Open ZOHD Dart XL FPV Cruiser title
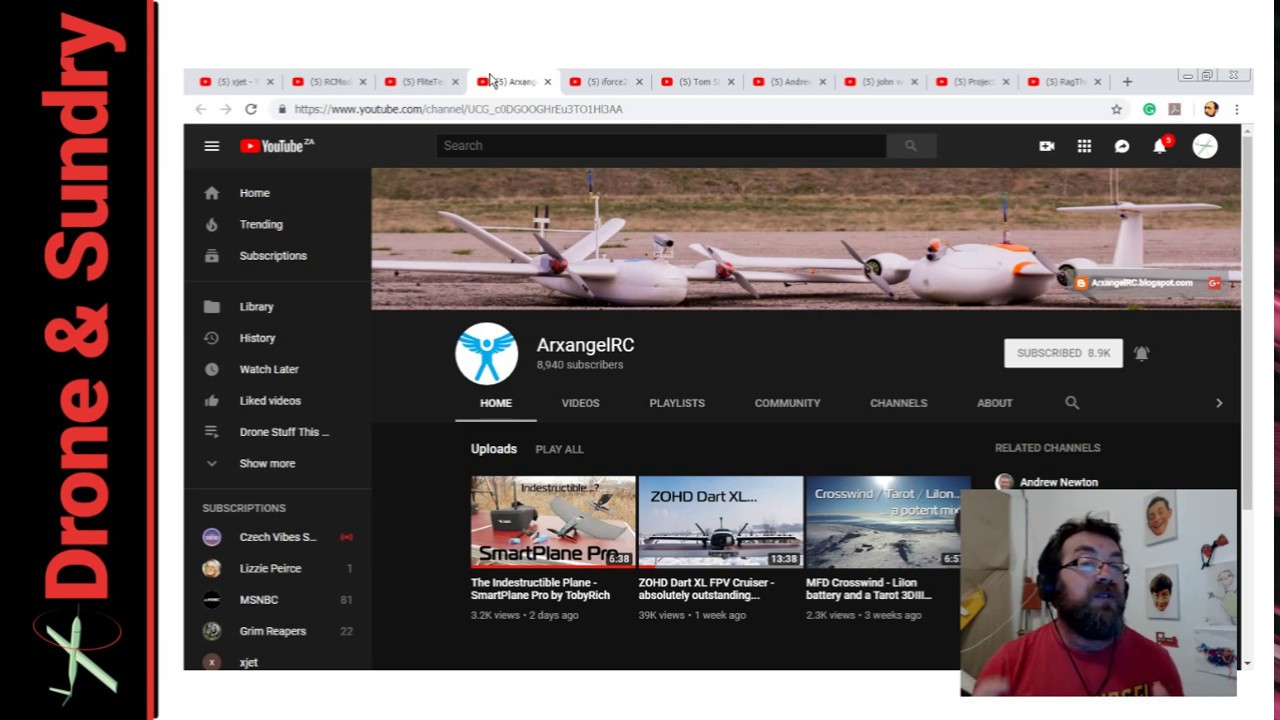 [707, 589]
